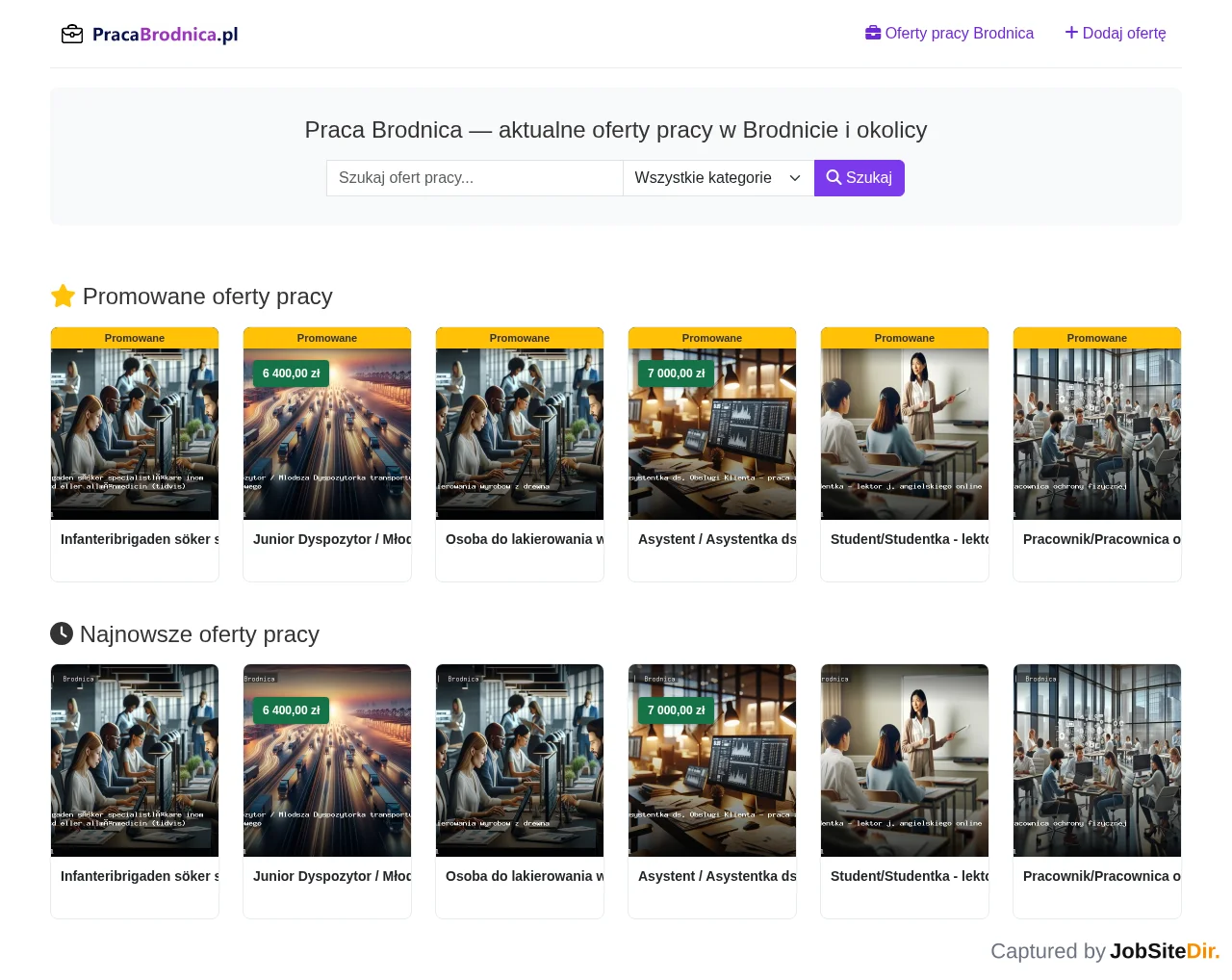Focus the Szukaj ofert pracy search field
Screen dimensions: 1232x980
475,178
